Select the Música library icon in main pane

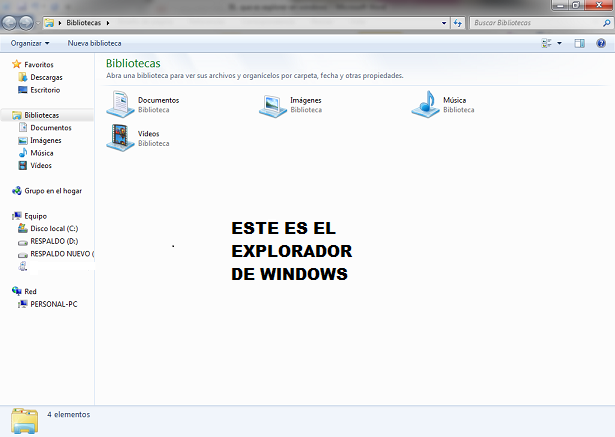426,104
